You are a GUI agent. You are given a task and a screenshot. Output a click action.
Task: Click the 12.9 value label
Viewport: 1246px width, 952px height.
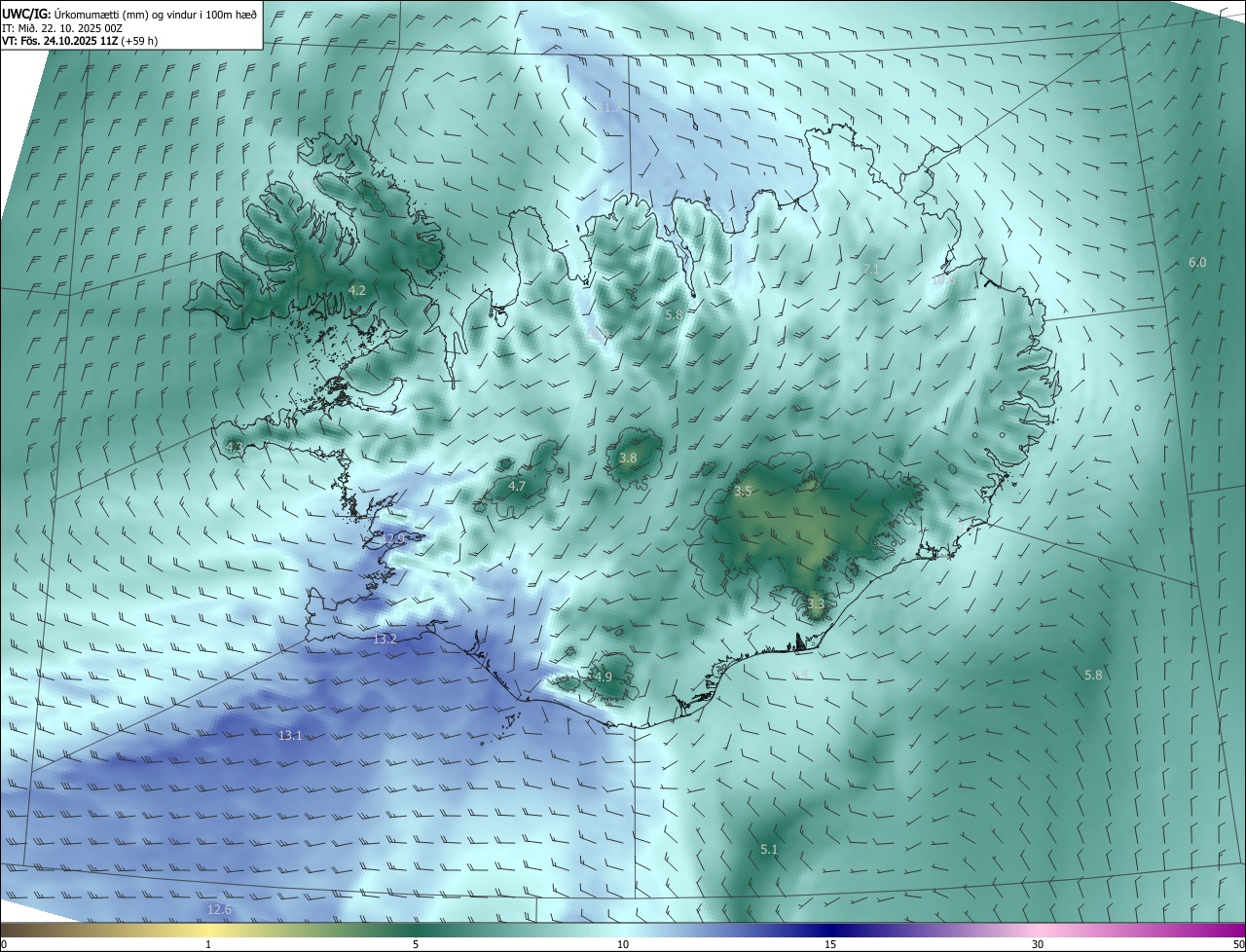(x=392, y=538)
